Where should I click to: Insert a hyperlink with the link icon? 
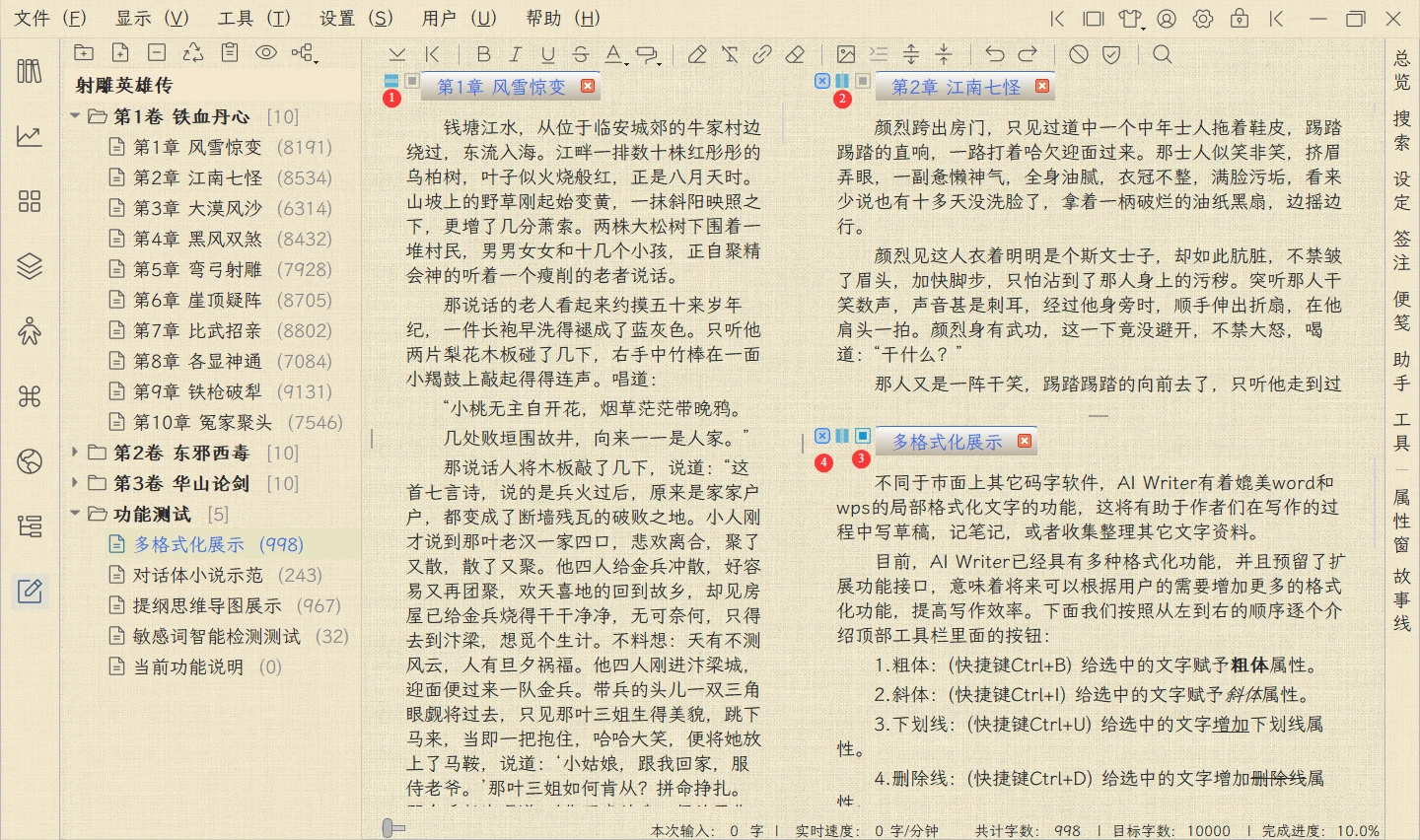click(762, 54)
